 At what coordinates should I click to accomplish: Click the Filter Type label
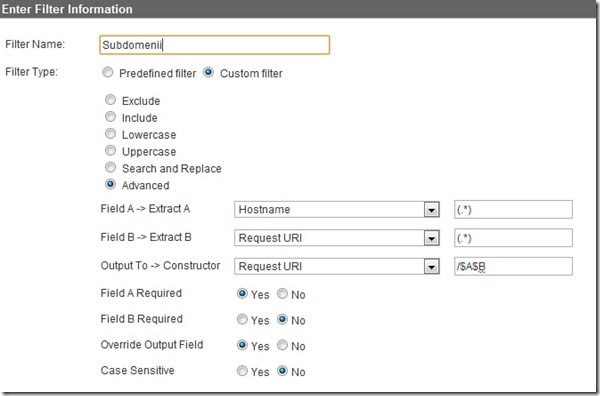[31, 72]
